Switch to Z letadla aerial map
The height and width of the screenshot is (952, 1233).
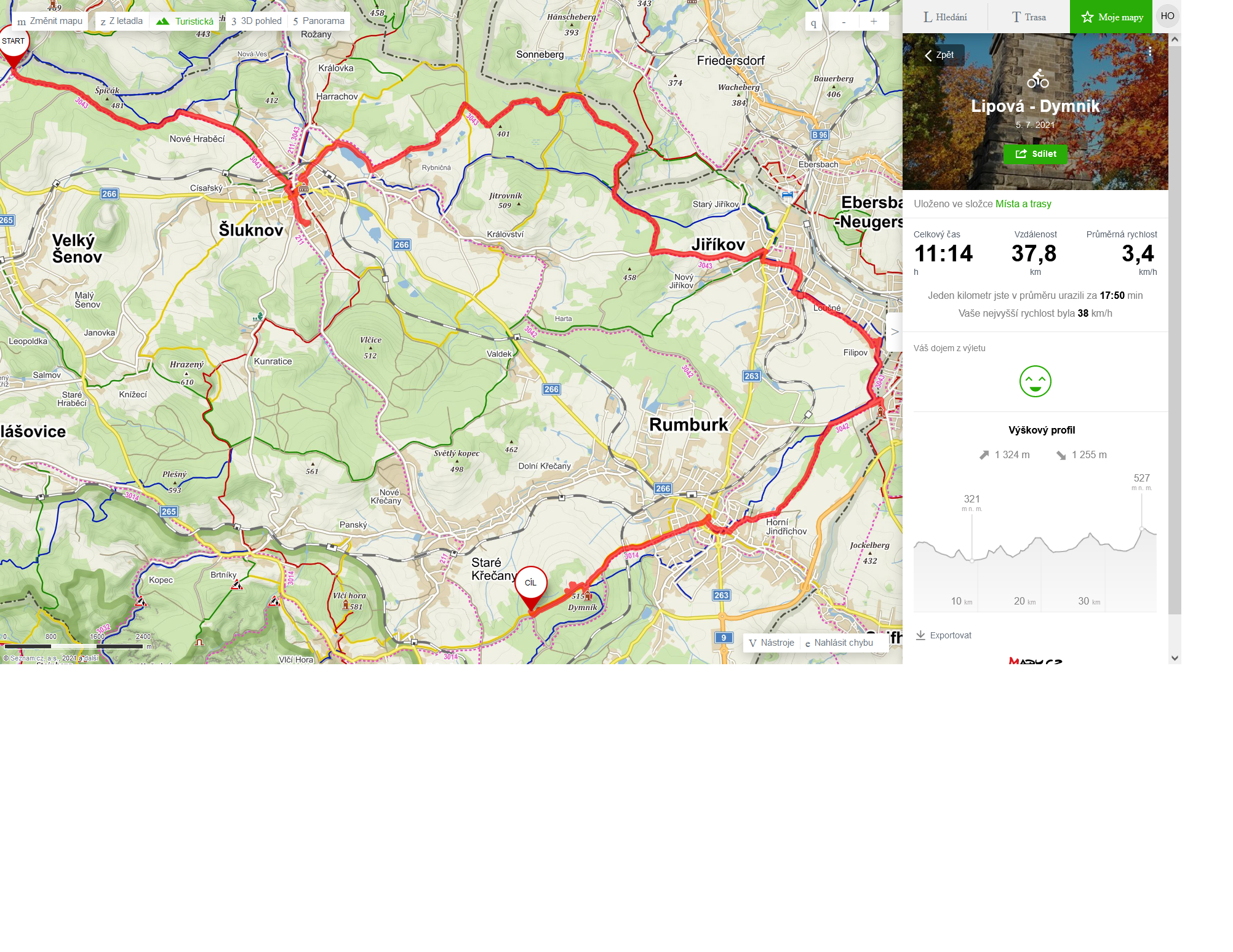tap(122, 21)
